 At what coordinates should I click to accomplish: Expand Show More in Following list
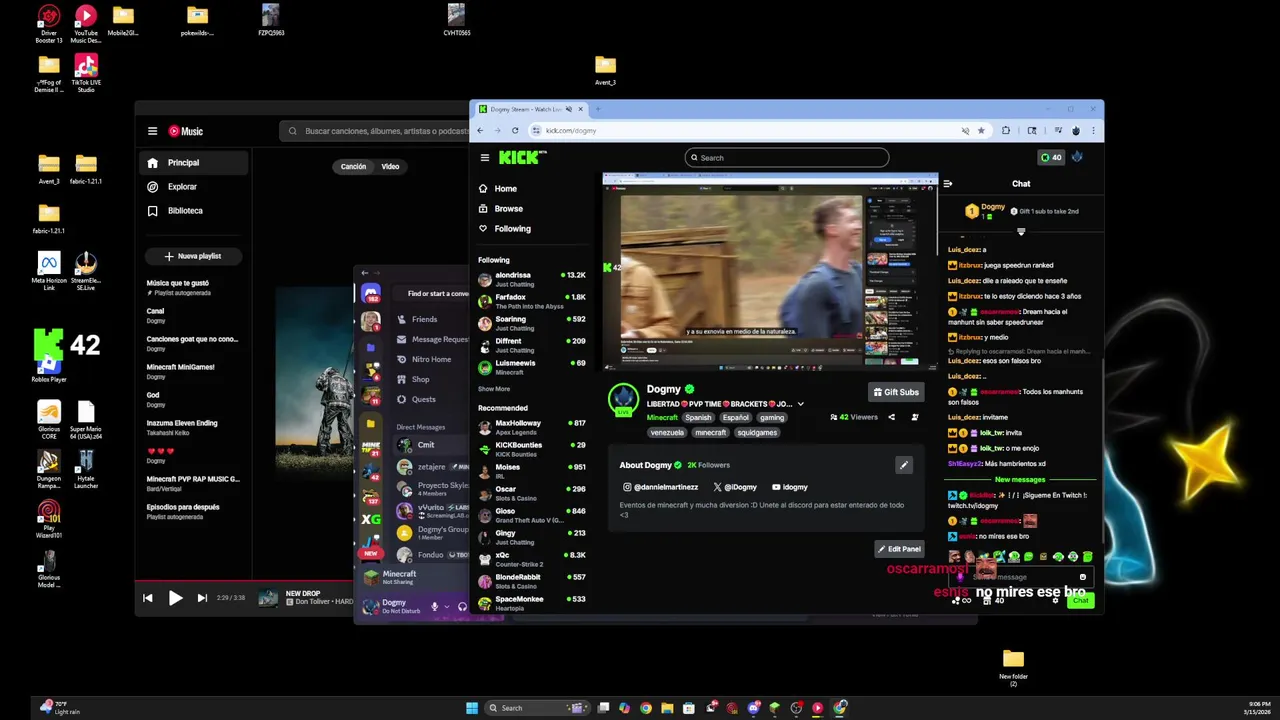point(494,389)
